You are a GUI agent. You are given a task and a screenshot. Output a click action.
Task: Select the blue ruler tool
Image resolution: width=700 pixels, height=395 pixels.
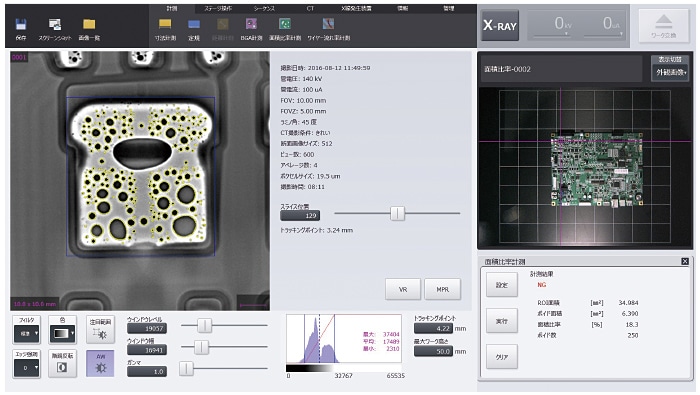click(x=194, y=24)
